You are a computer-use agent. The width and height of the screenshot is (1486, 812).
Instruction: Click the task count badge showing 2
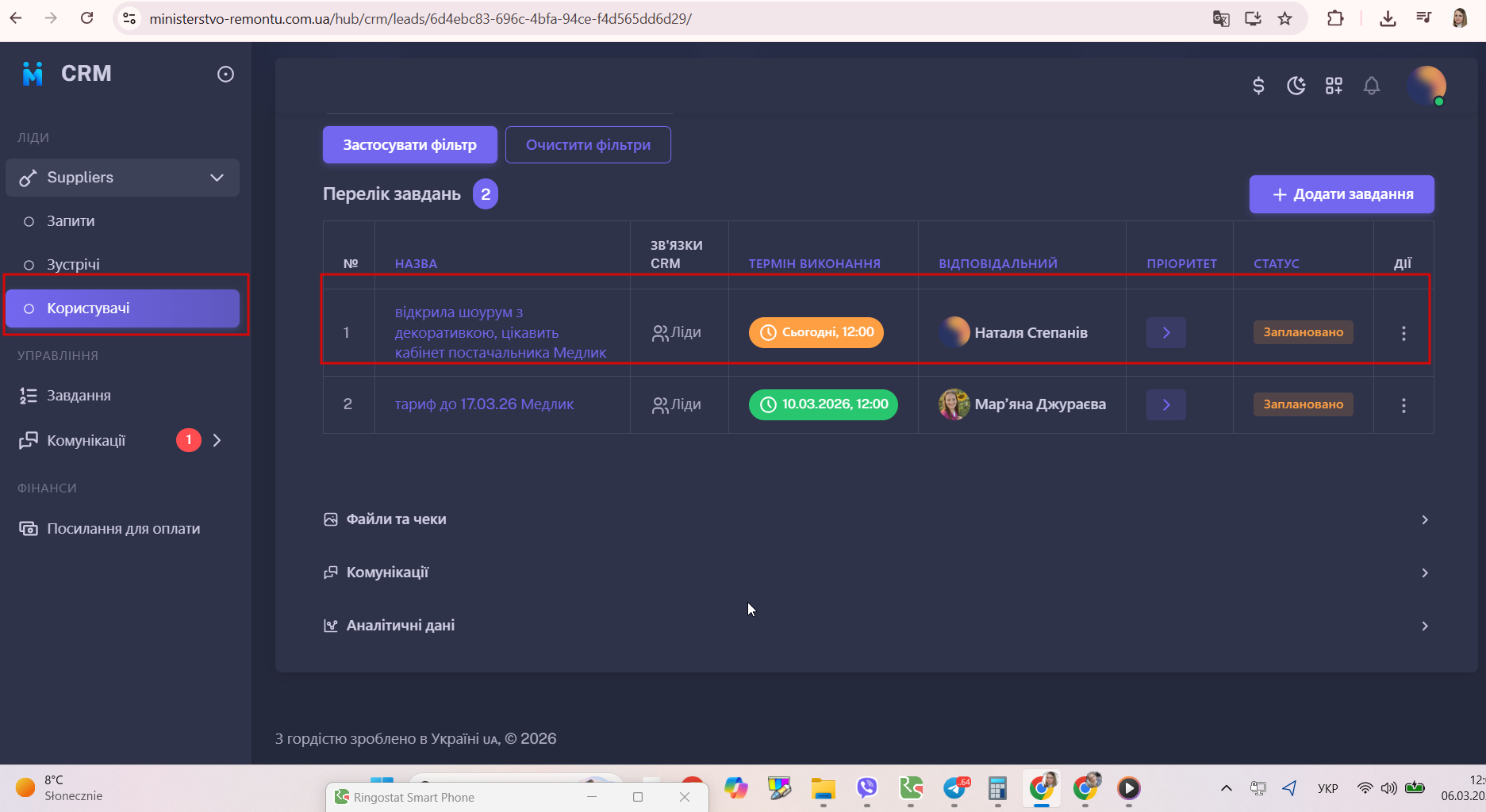(x=486, y=194)
